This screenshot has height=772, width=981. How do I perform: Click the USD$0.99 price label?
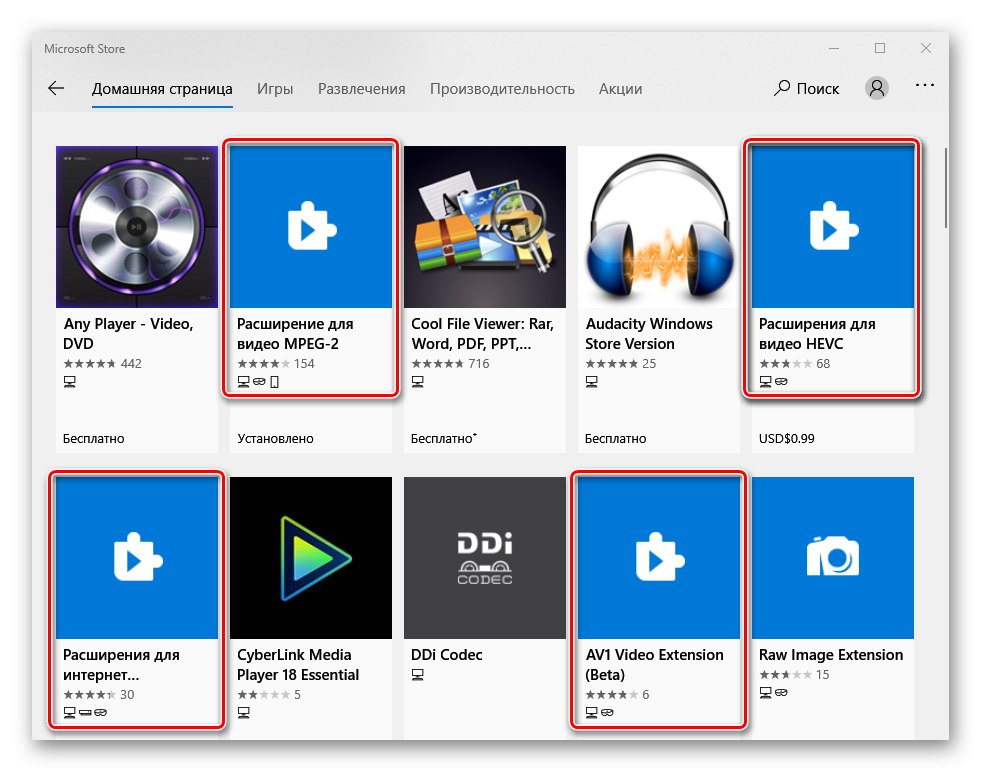click(786, 438)
